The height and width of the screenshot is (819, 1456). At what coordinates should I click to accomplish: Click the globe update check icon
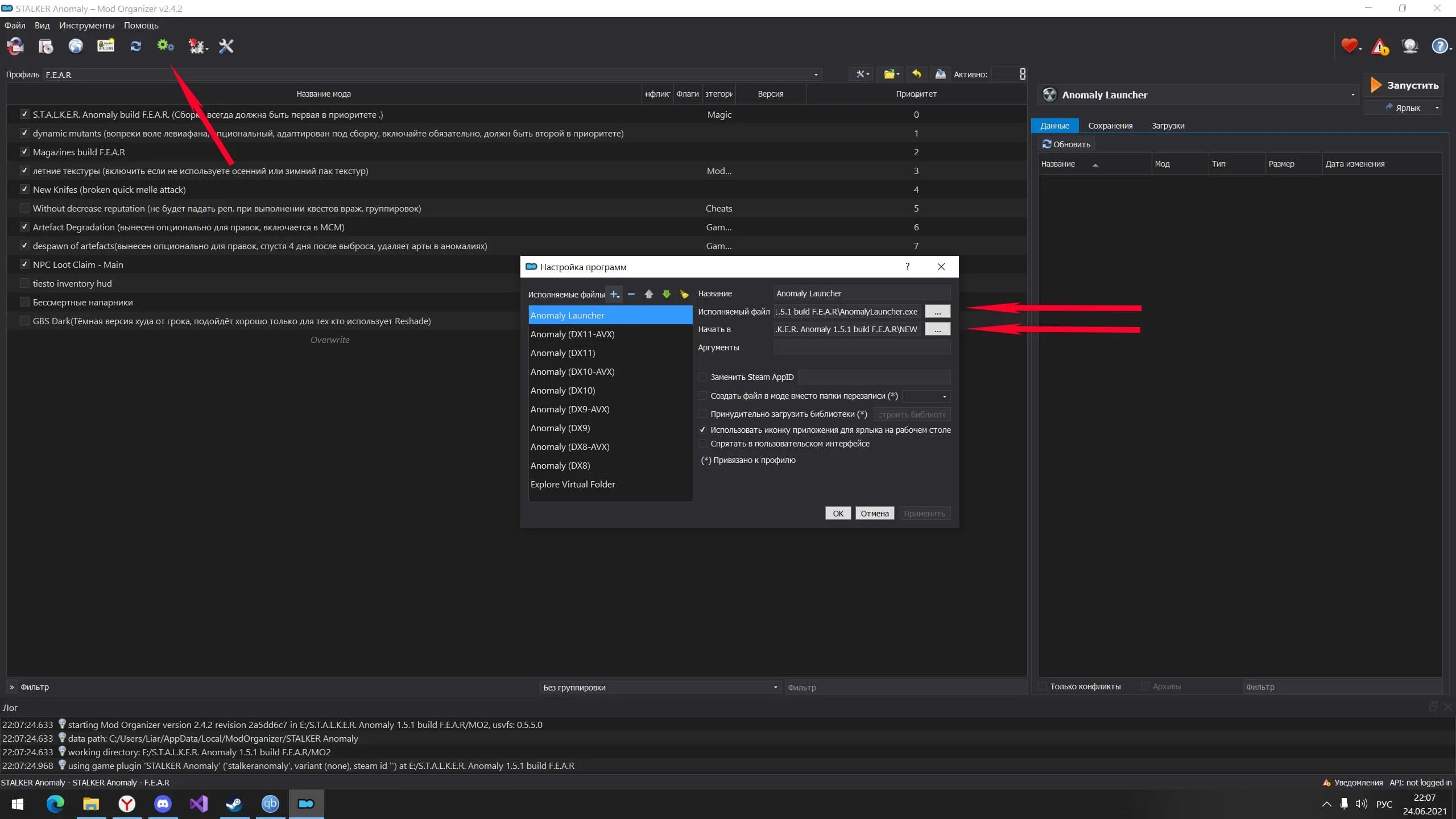pos(1410,46)
